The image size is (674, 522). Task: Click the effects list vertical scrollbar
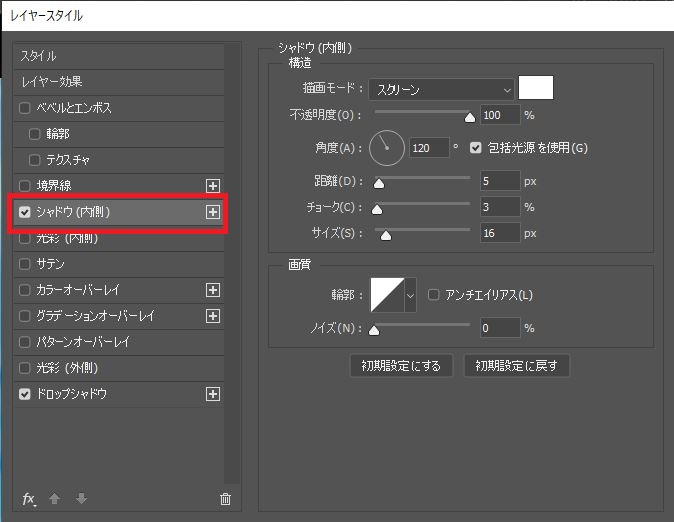pyautogui.click(x=232, y=264)
